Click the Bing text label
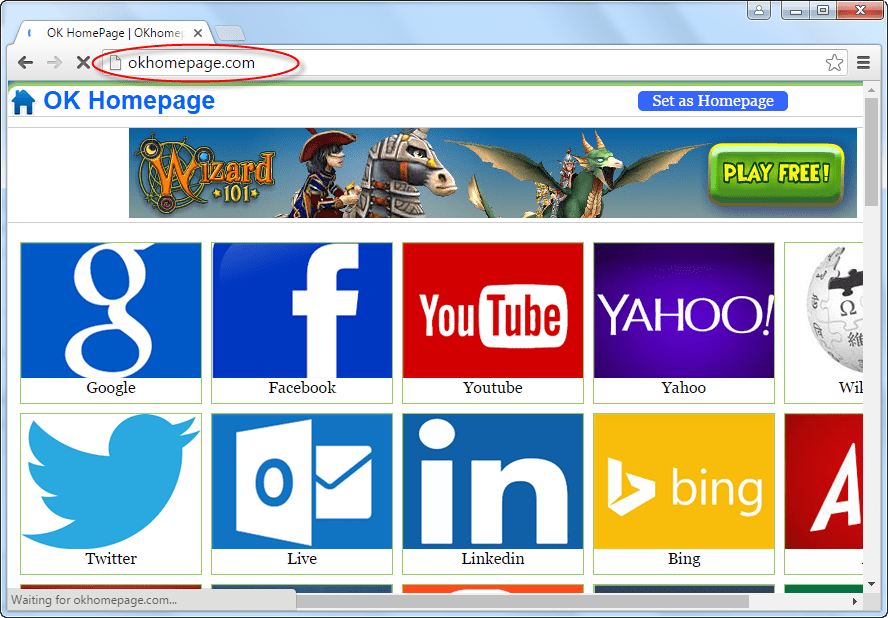888x618 pixels. [684, 559]
